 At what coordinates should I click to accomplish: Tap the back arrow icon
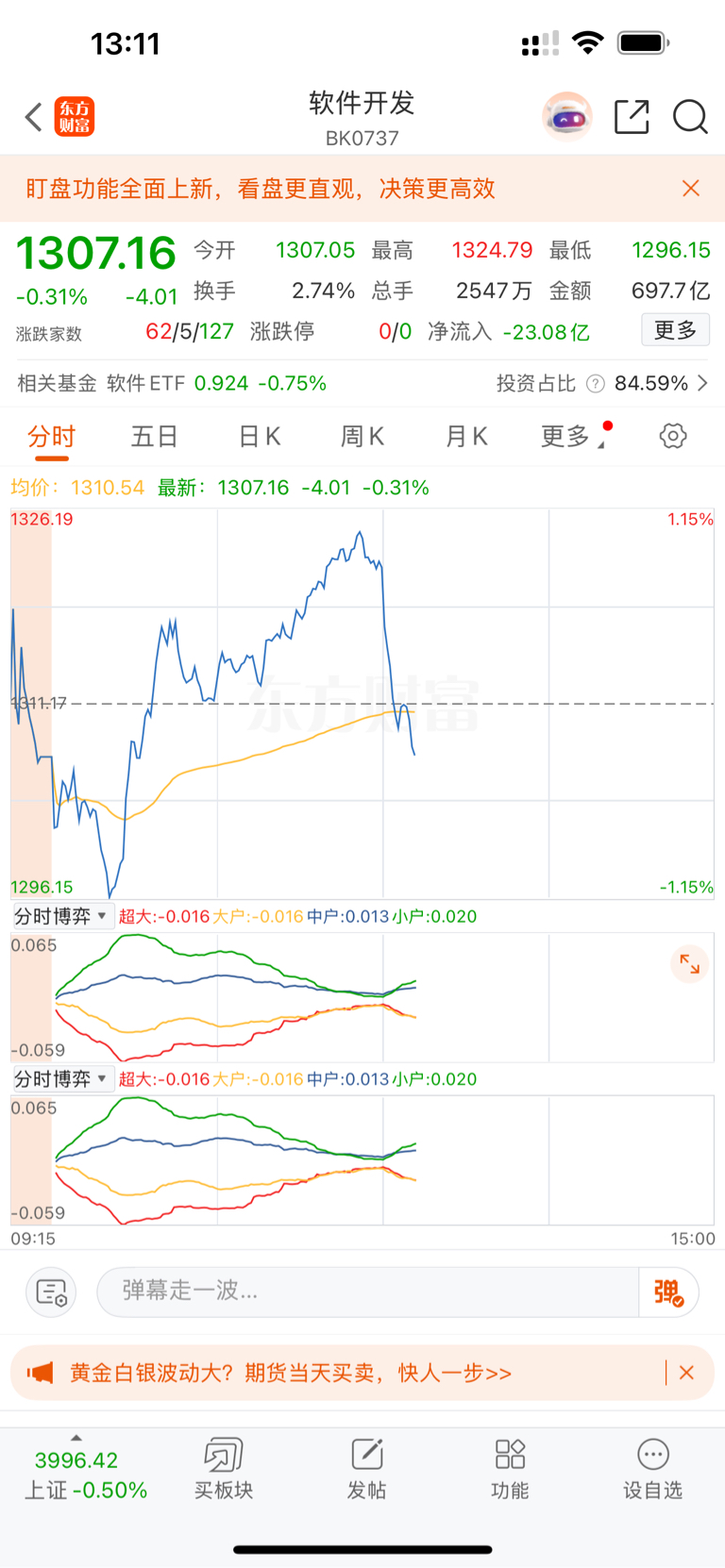click(34, 117)
